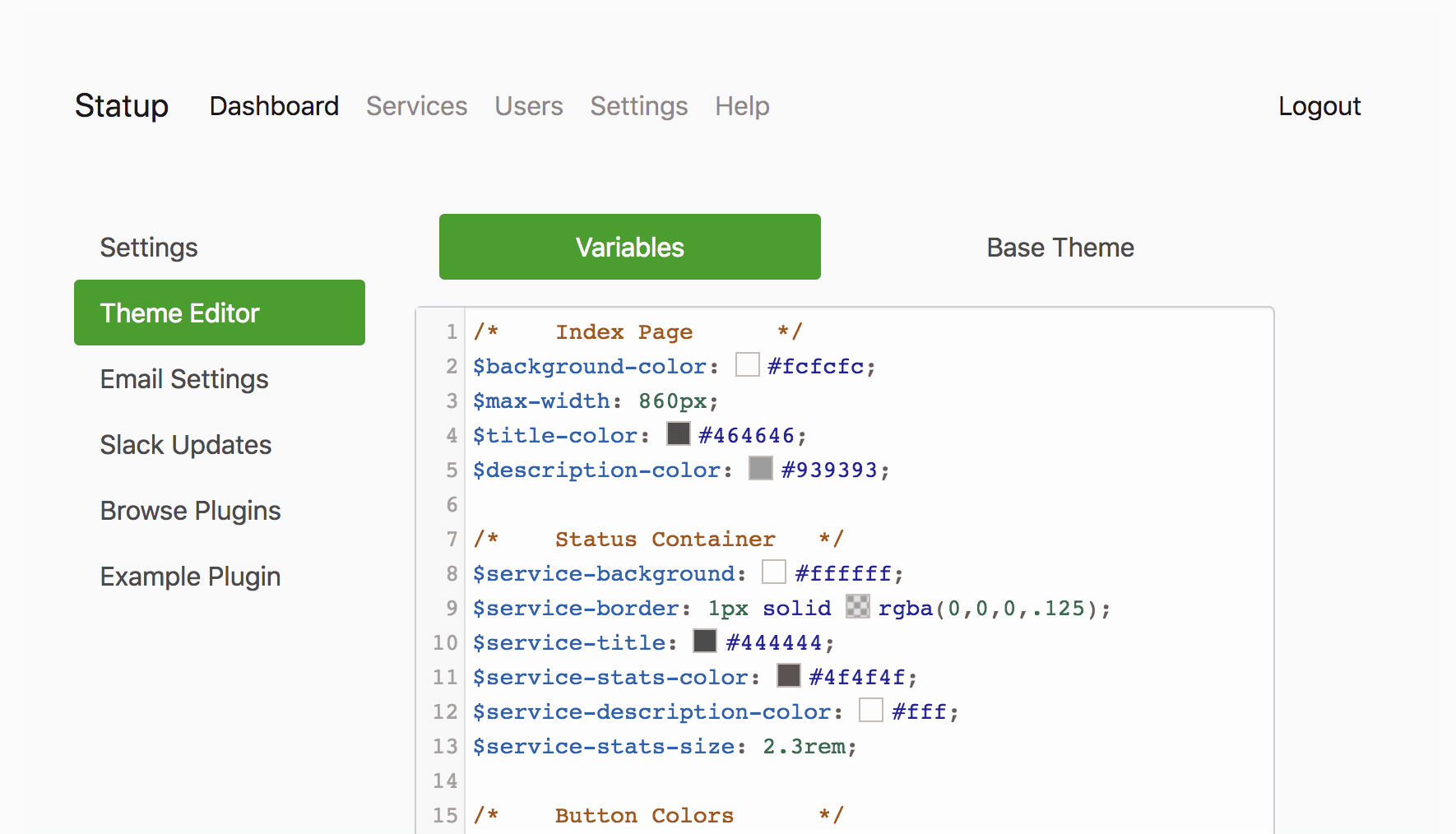Click the Help nav link
The width and height of the screenshot is (1456, 834).
click(x=742, y=106)
